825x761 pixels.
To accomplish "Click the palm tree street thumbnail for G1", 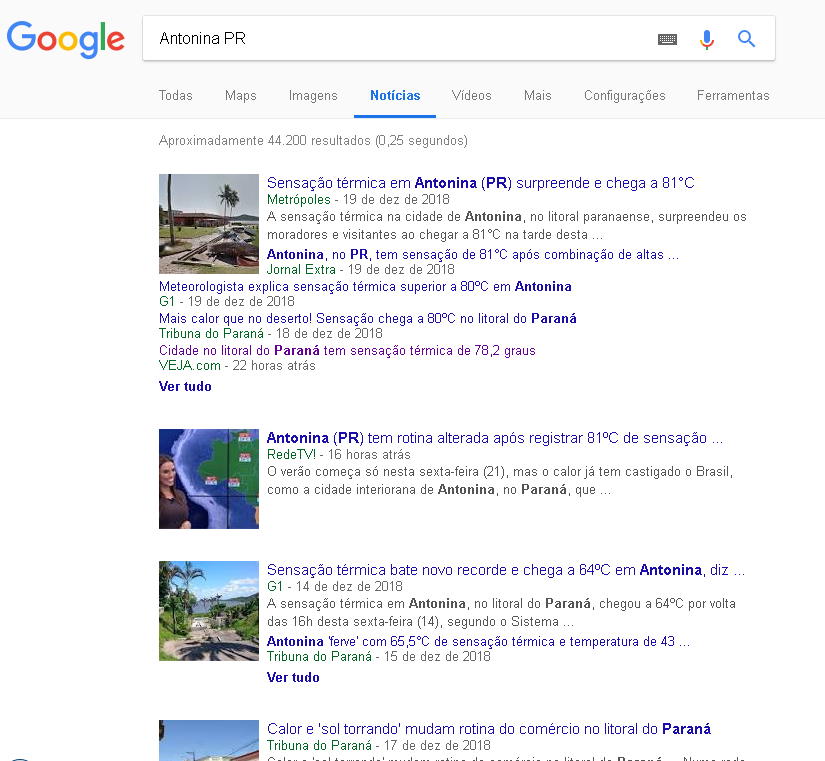I will click(209, 611).
